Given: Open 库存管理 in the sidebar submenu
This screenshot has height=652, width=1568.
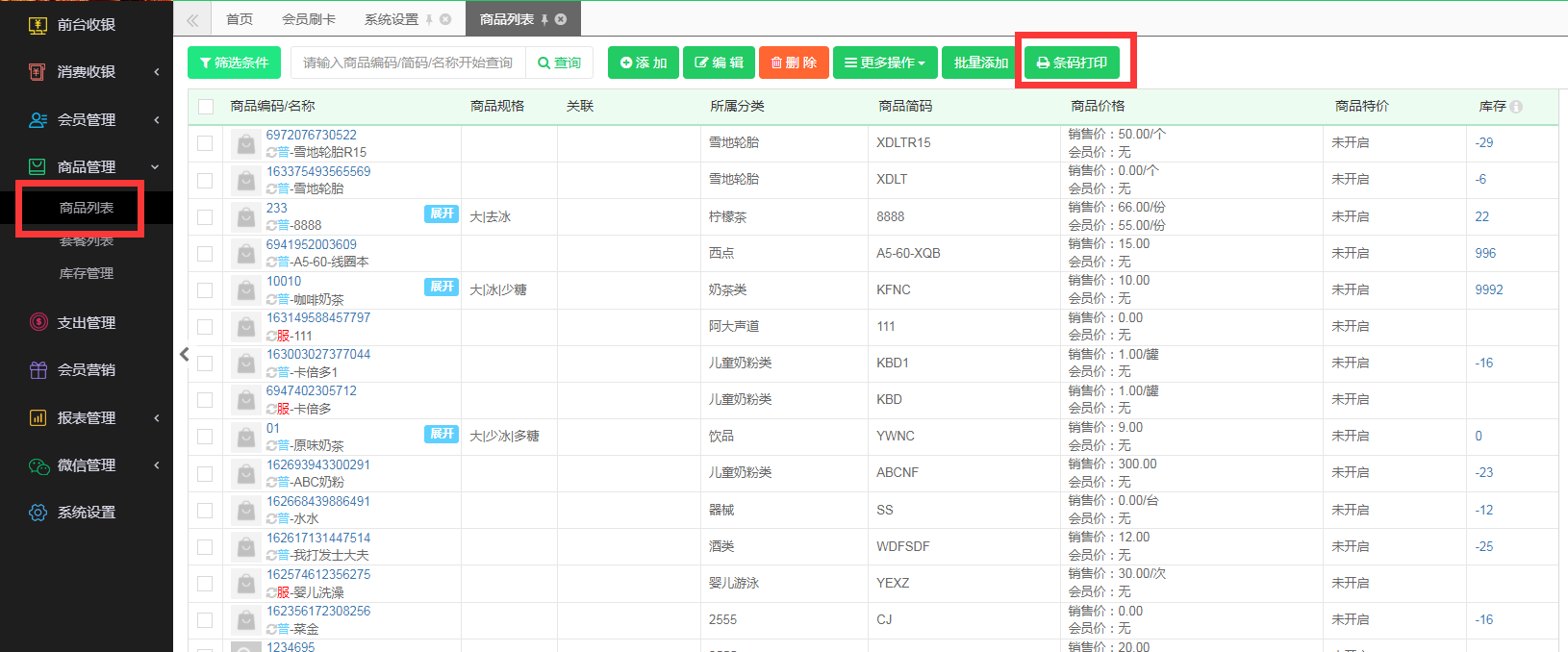Looking at the screenshot, I should tap(87, 274).
